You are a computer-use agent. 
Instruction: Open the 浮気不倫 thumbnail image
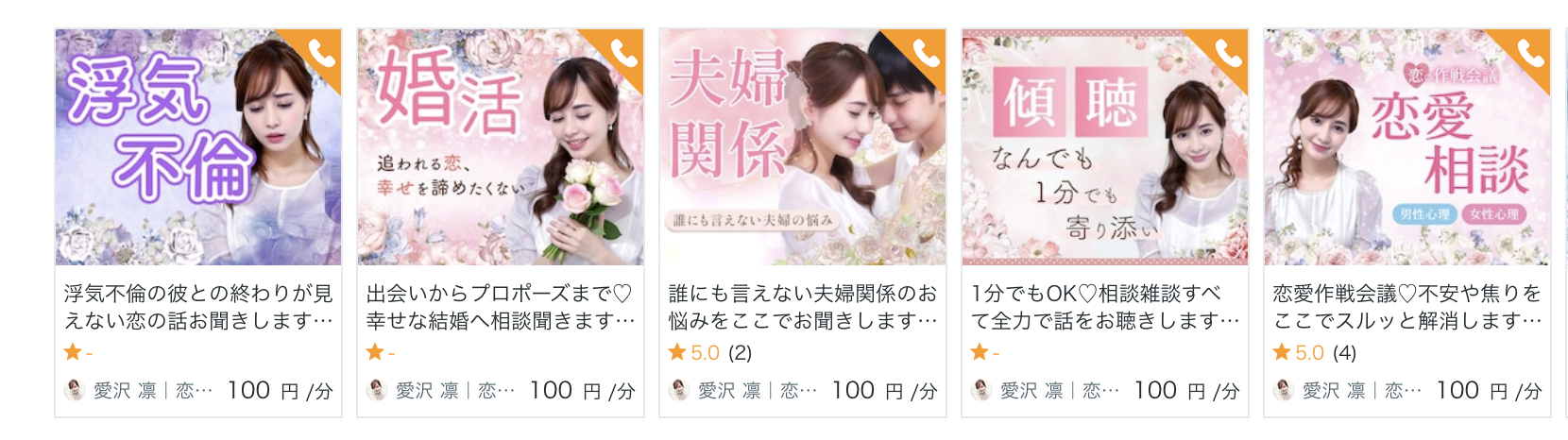(198, 147)
